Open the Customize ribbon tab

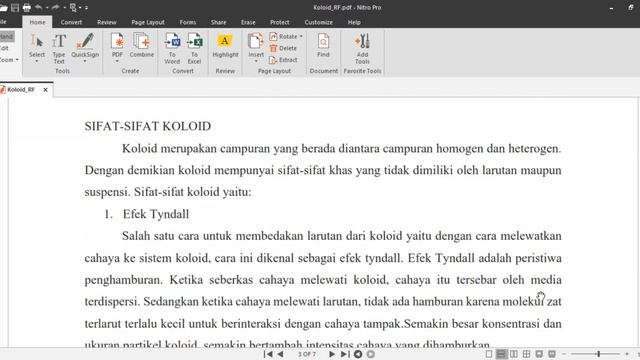click(x=318, y=22)
